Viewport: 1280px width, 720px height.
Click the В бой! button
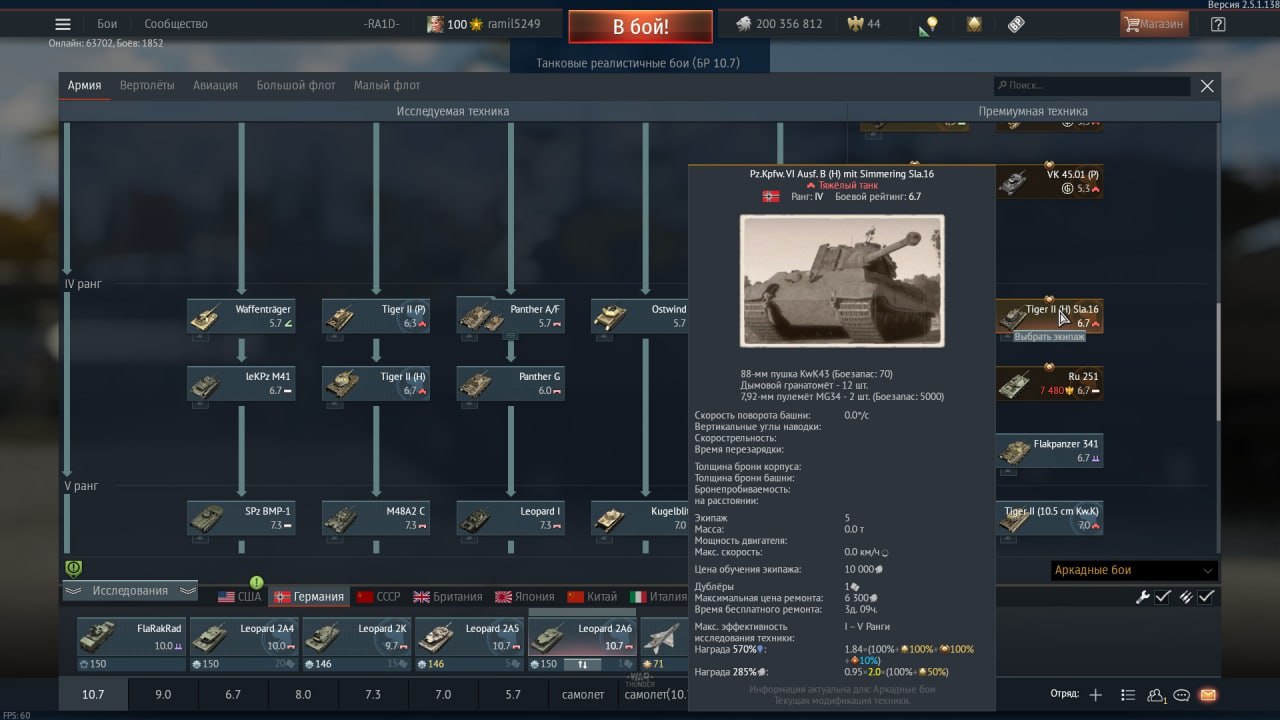click(640, 27)
